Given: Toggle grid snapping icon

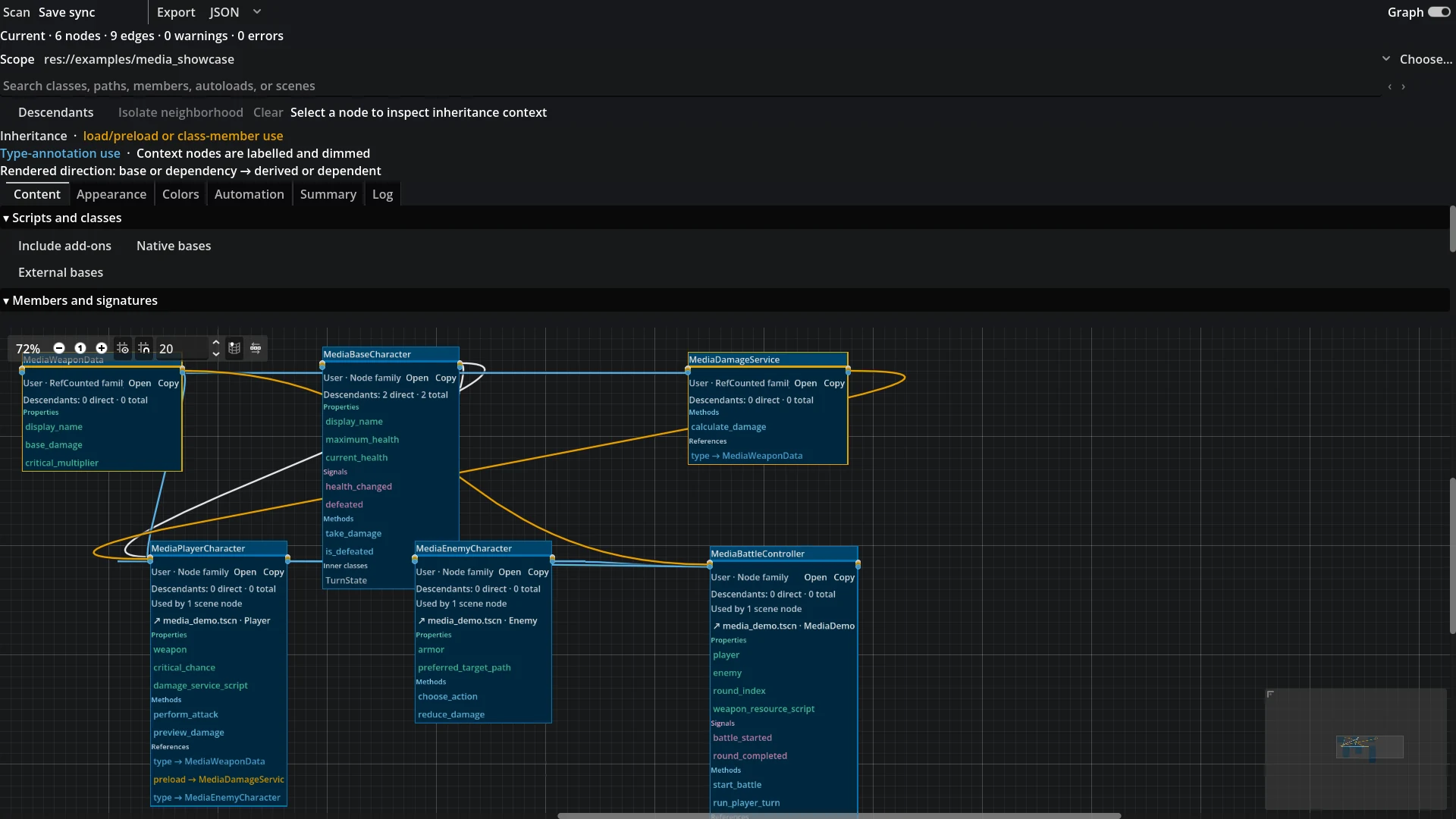Looking at the screenshot, I should click(x=144, y=348).
